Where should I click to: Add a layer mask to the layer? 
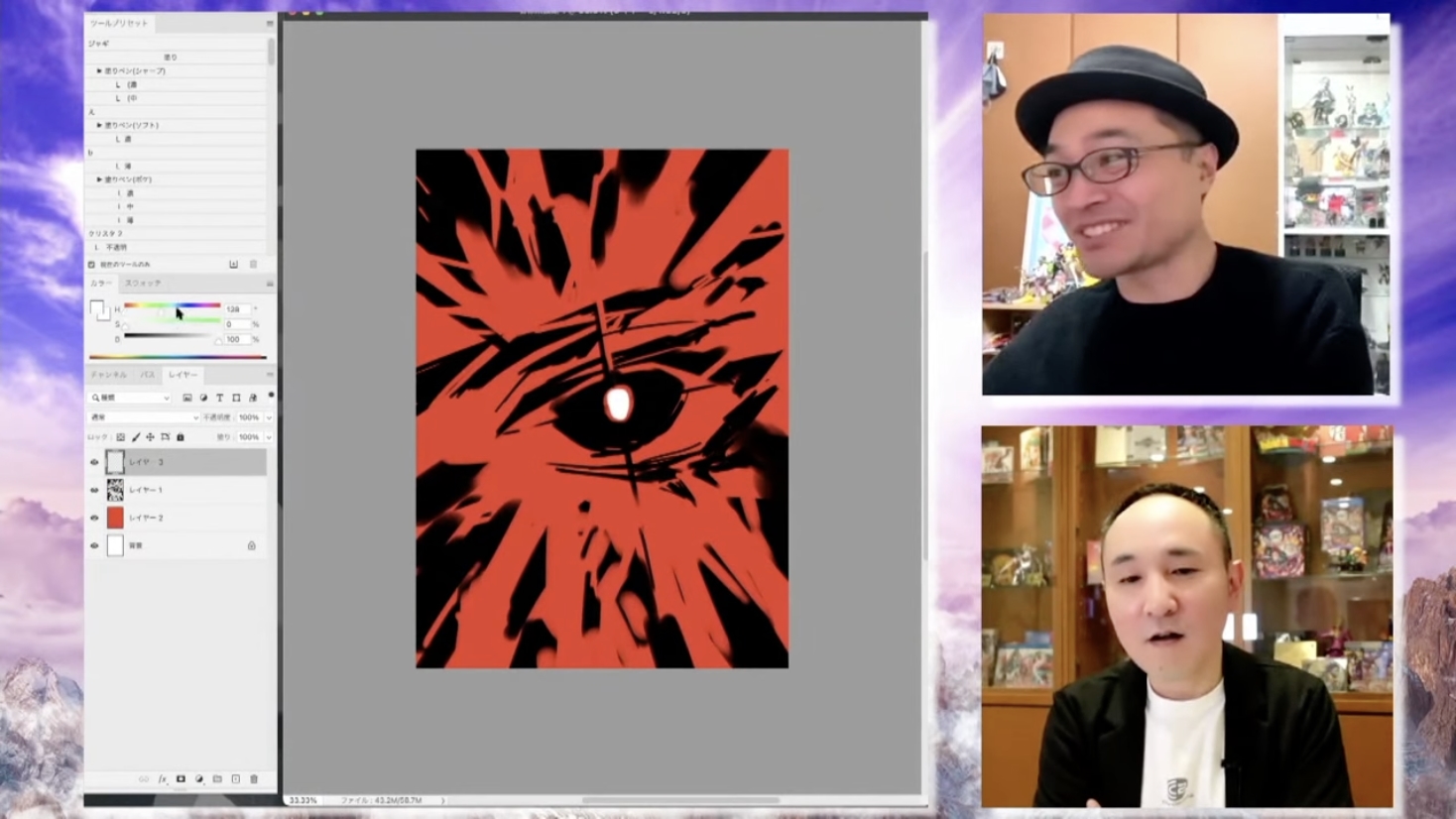click(x=181, y=779)
